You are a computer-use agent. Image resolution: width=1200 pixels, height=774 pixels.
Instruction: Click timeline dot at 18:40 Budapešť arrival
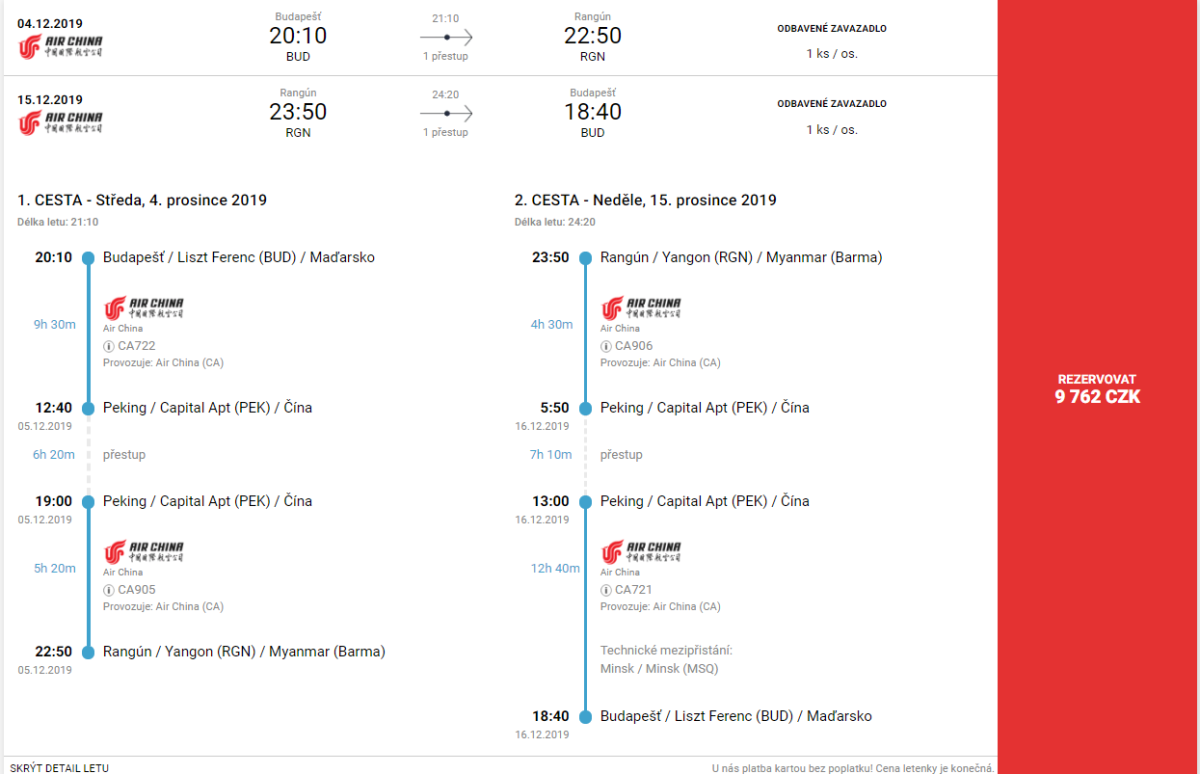tap(585, 716)
